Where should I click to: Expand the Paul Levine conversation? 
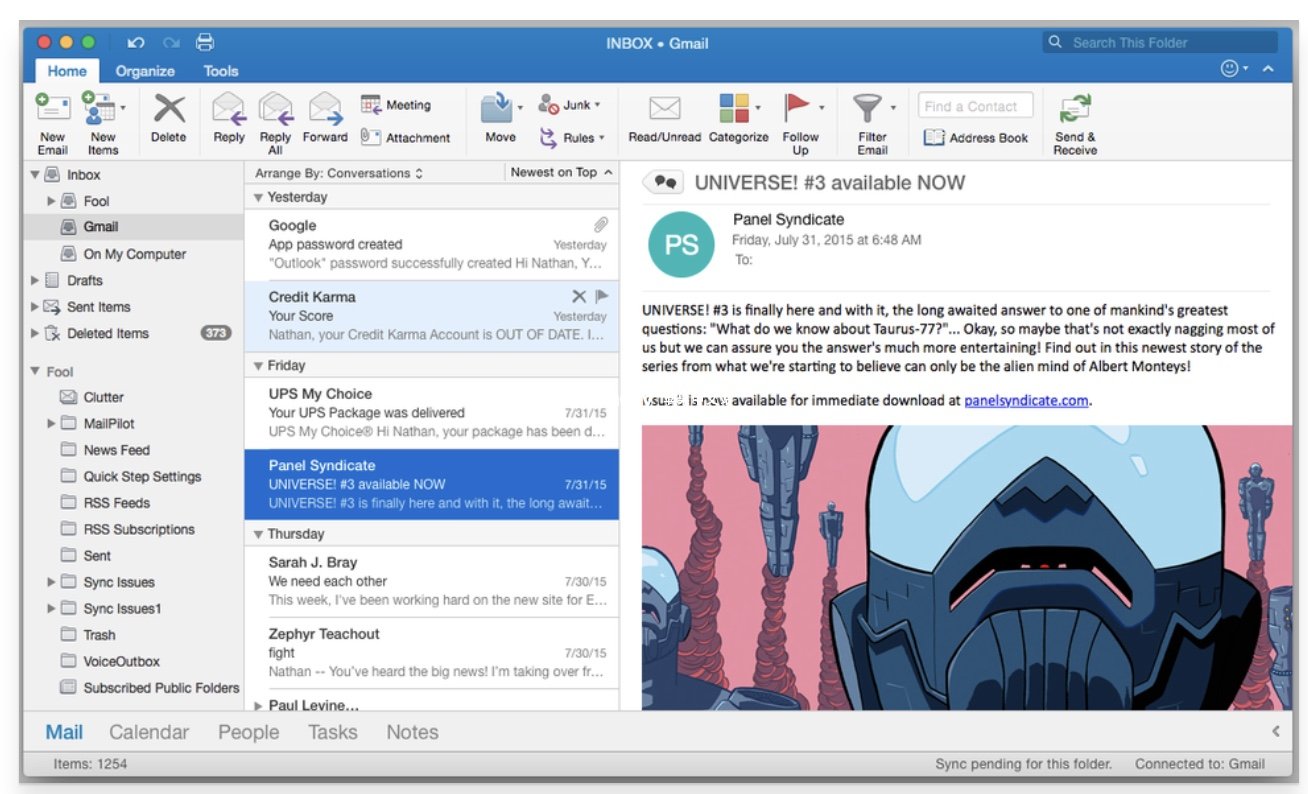[x=258, y=705]
